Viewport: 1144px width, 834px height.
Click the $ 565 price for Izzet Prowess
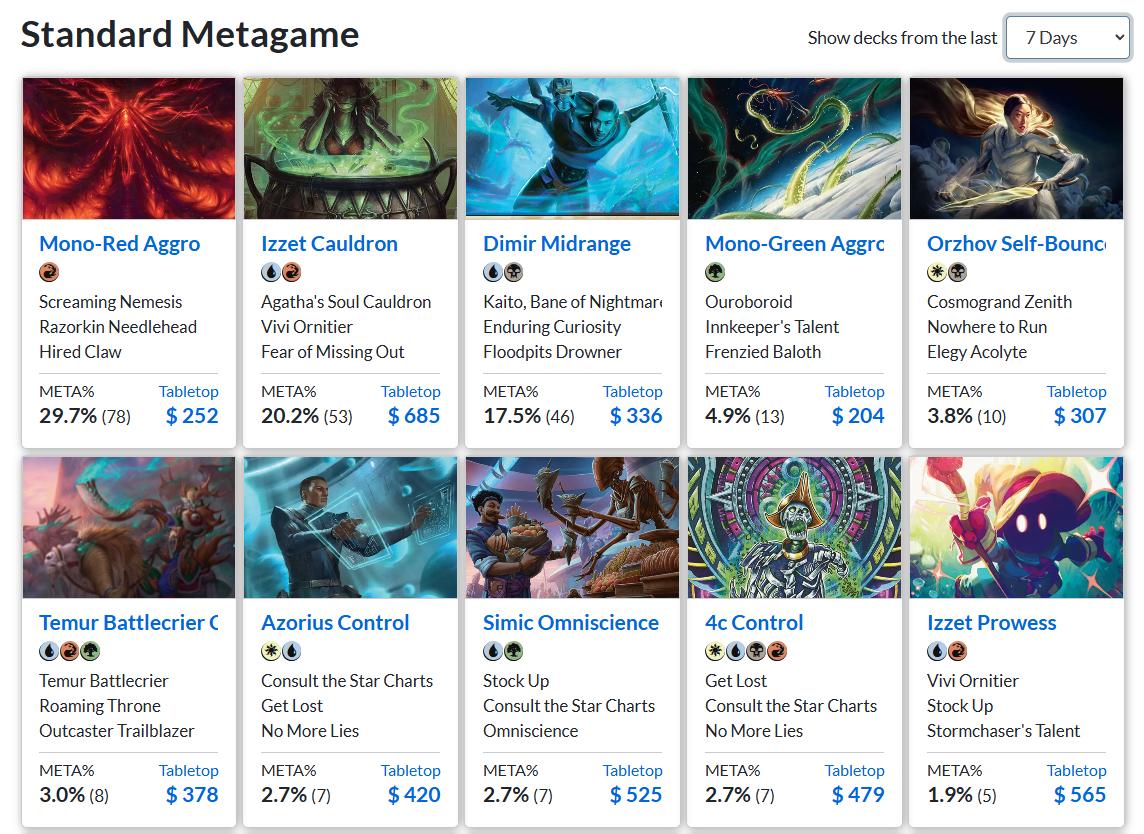(x=1080, y=795)
